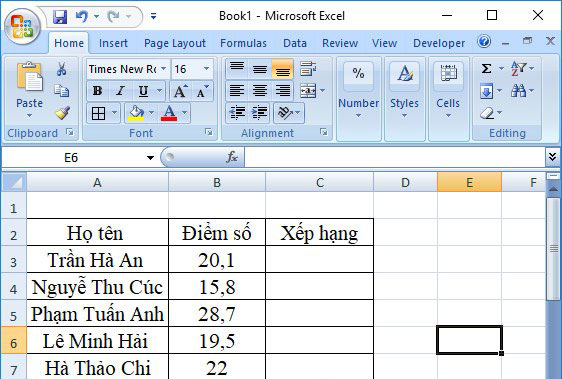The image size is (562, 379).
Task: Click the Merge and Center icon
Action: coord(308,91)
